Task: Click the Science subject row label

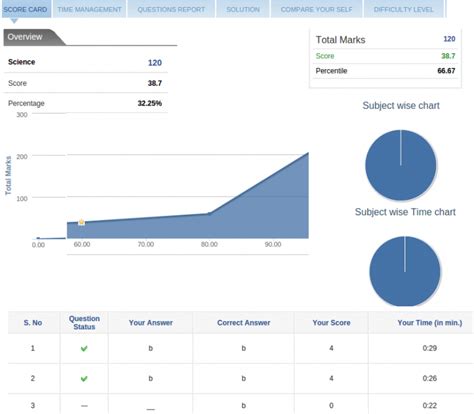Action: 22,62
